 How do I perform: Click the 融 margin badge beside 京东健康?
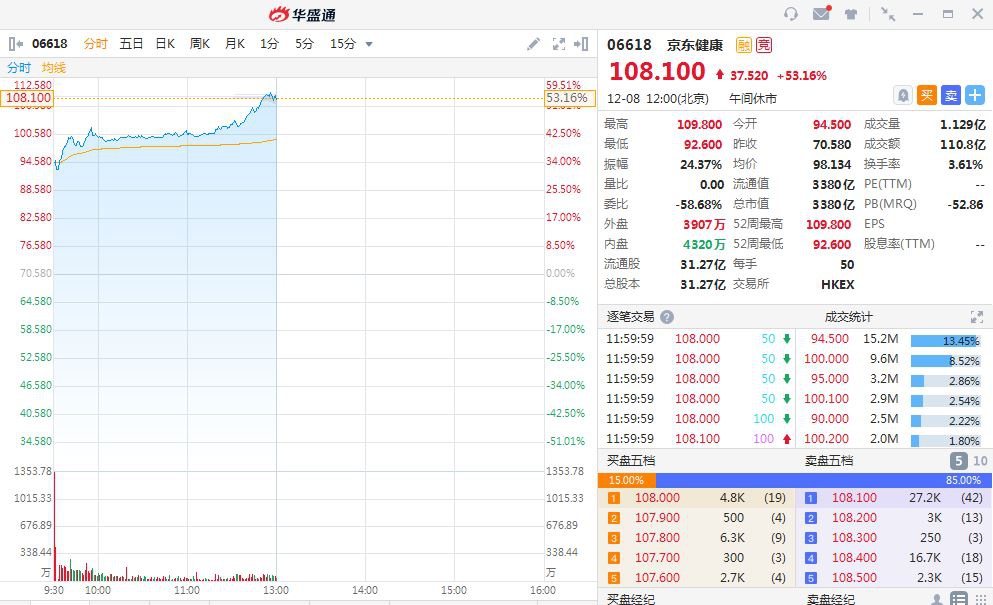click(743, 45)
